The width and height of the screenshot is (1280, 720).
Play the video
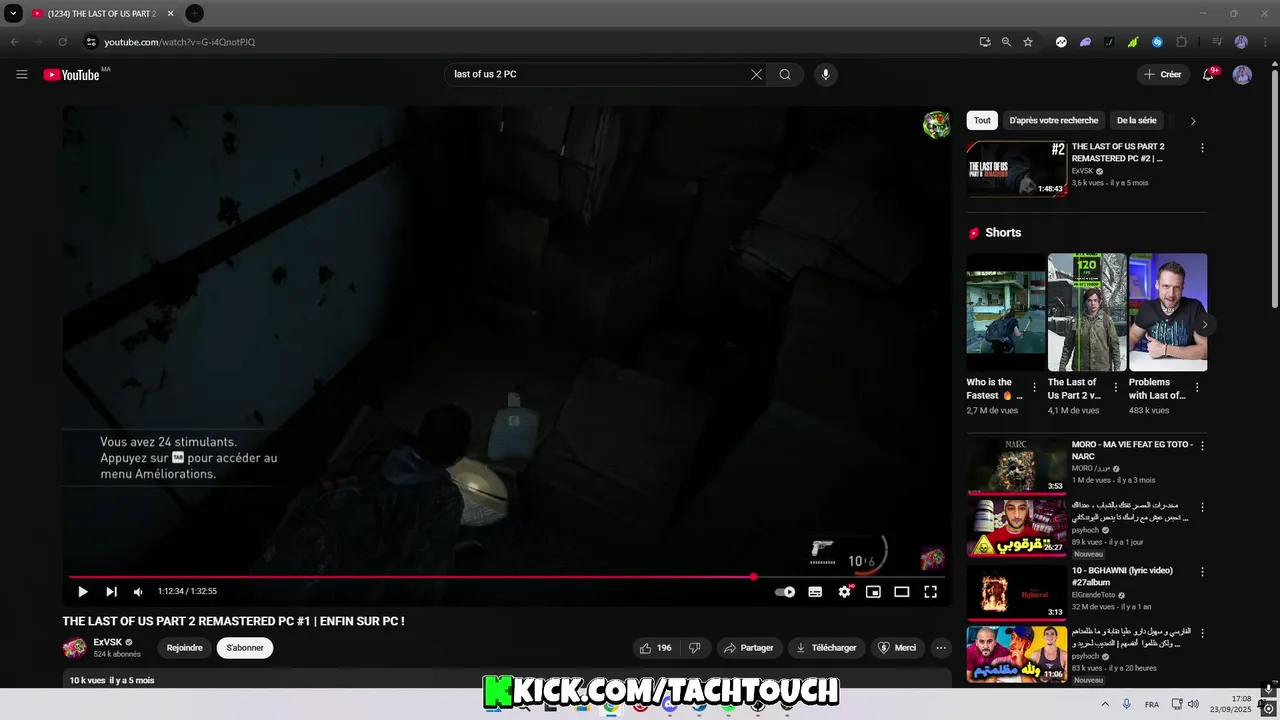coord(83,592)
